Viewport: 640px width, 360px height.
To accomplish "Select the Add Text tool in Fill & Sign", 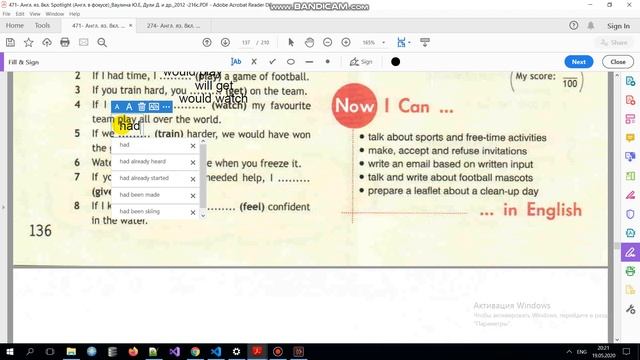I will point(236,62).
